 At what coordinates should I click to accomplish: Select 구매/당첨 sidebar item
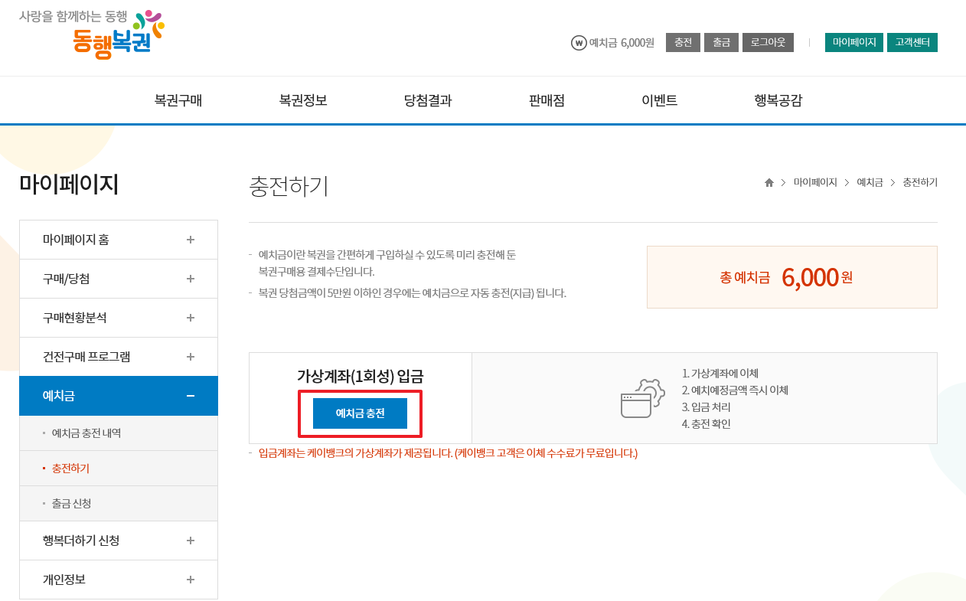[x=118, y=279]
